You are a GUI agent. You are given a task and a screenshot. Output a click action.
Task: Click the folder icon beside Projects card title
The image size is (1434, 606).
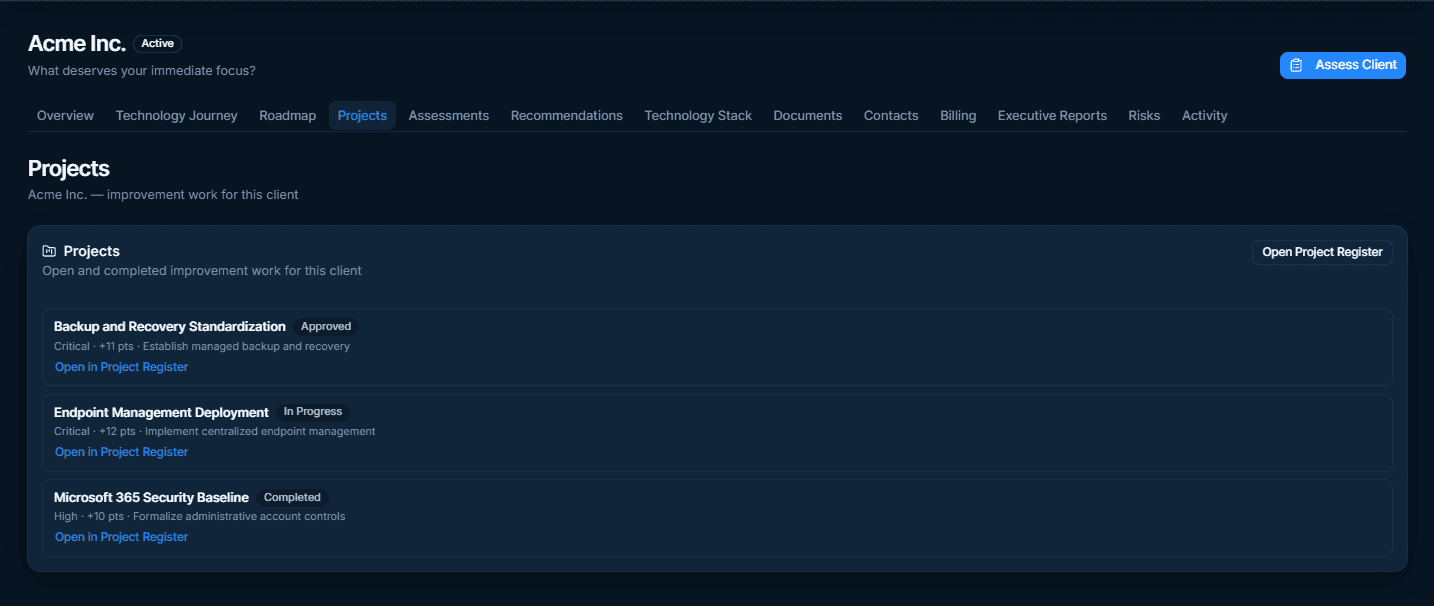pyautogui.click(x=49, y=251)
